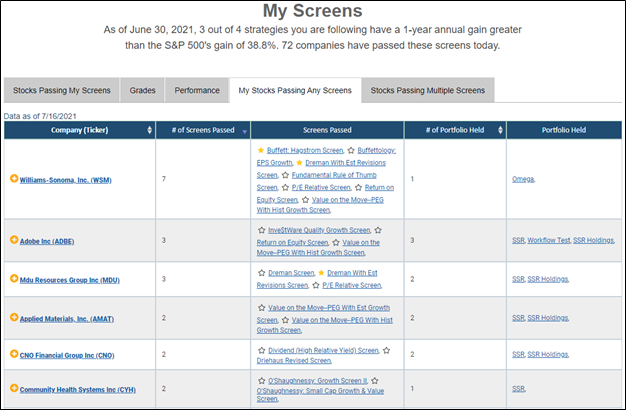Expand the CNO Financial Group row plus icon
This screenshot has height=410, width=626.
(14, 354)
